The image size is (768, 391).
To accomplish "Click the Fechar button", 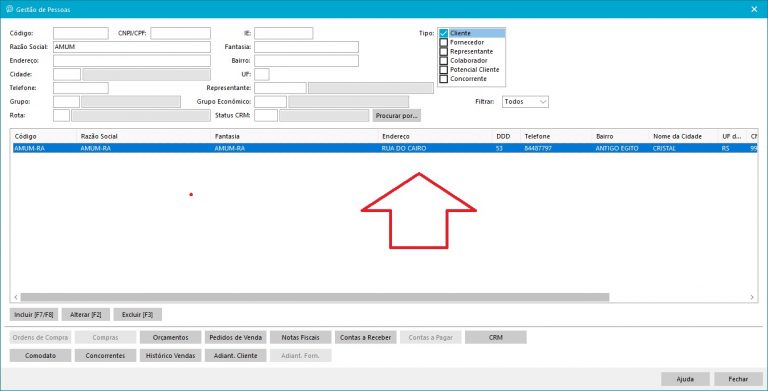I will [x=738, y=379].
